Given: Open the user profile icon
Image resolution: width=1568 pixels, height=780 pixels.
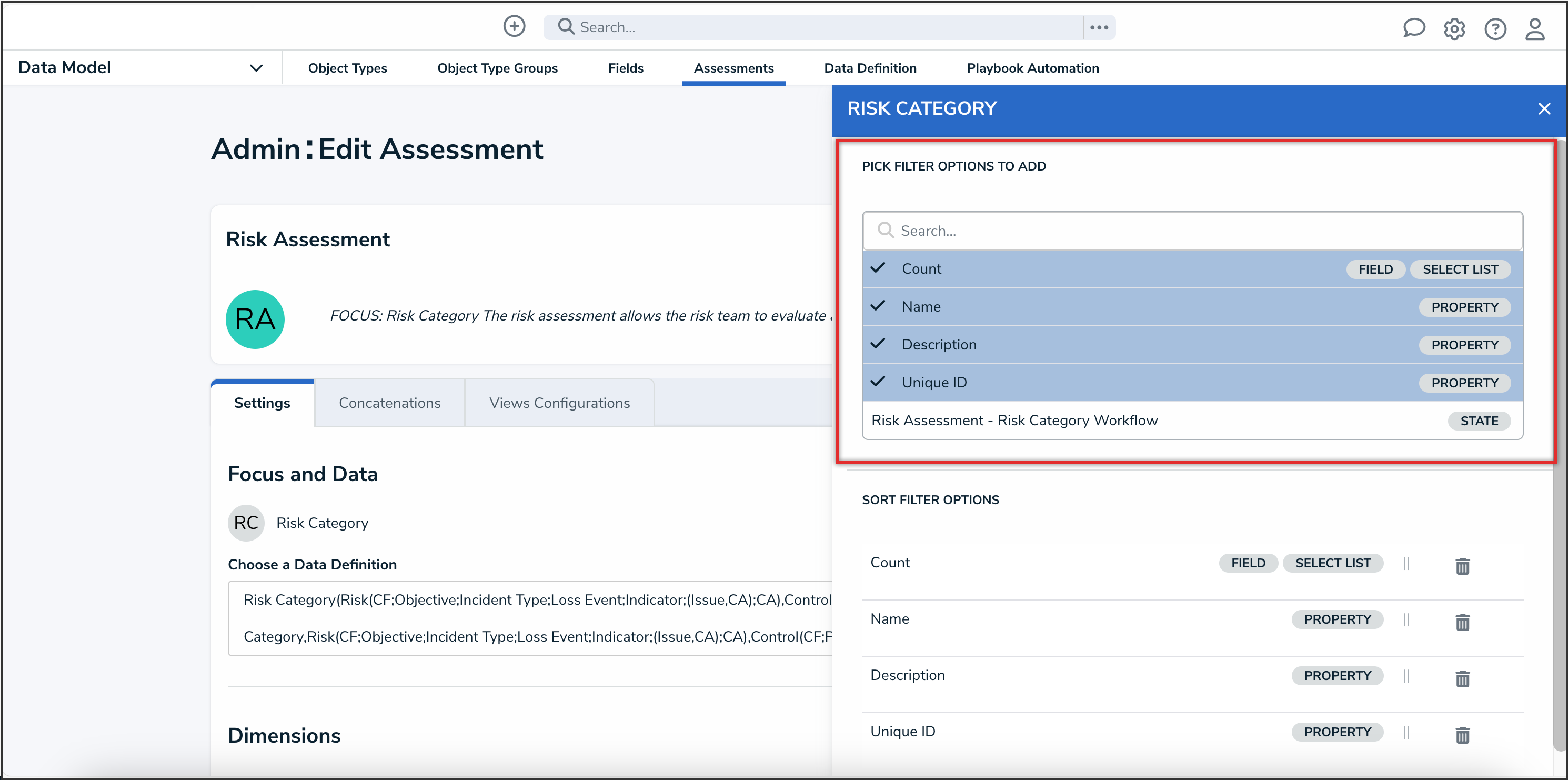Looking at the screenshot, I should pos(1534,28).
